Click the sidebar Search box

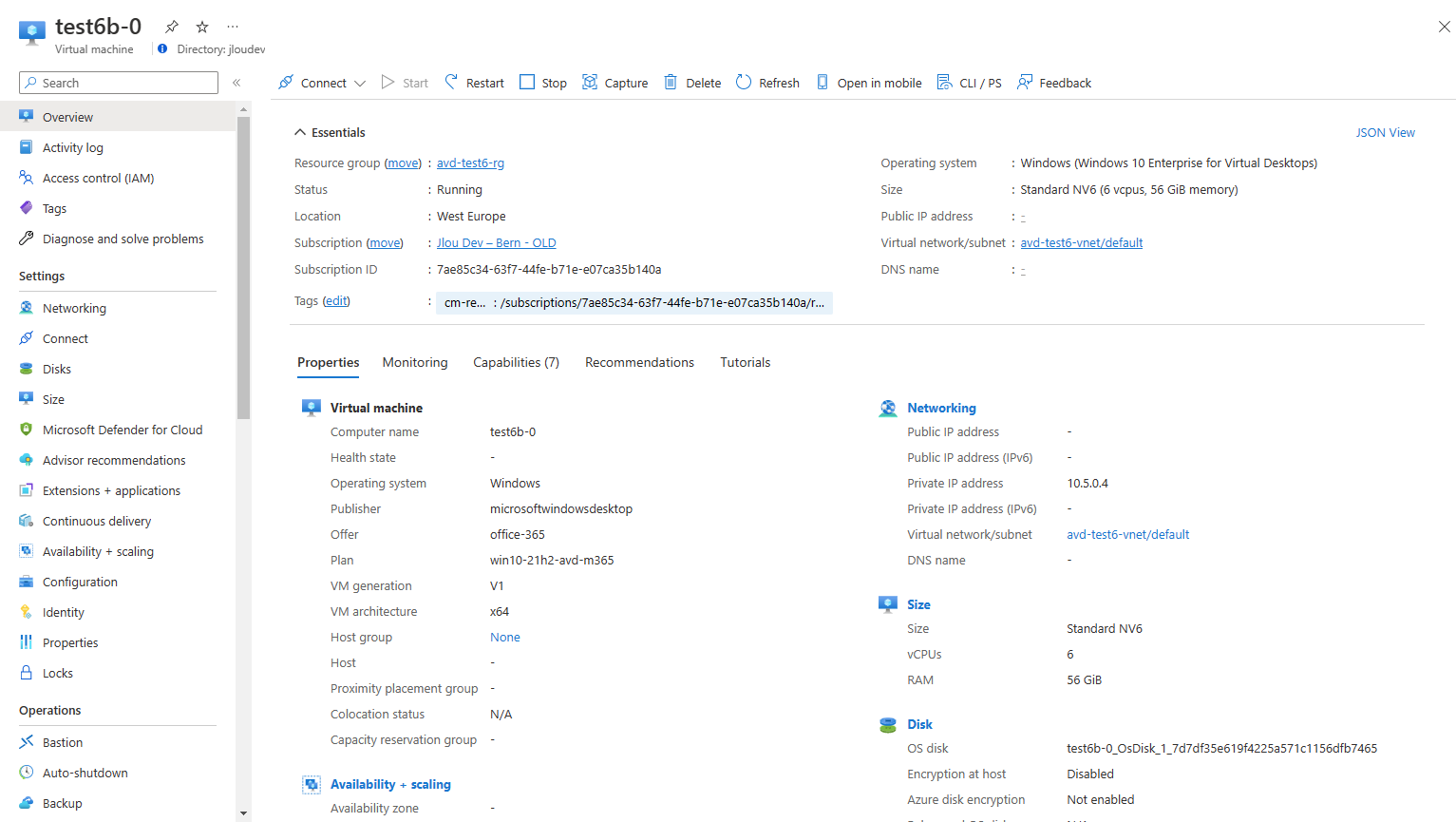[119, 83]
